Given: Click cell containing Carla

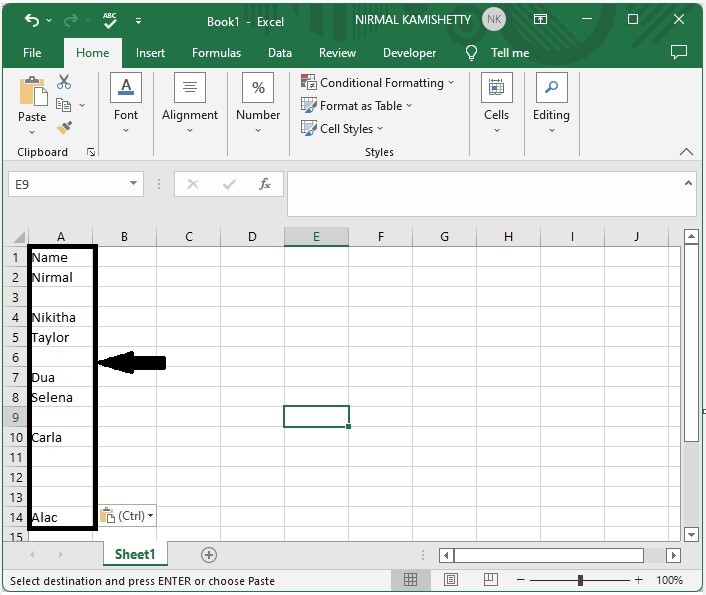Looking at the screenshot, I should click(61, 437).
